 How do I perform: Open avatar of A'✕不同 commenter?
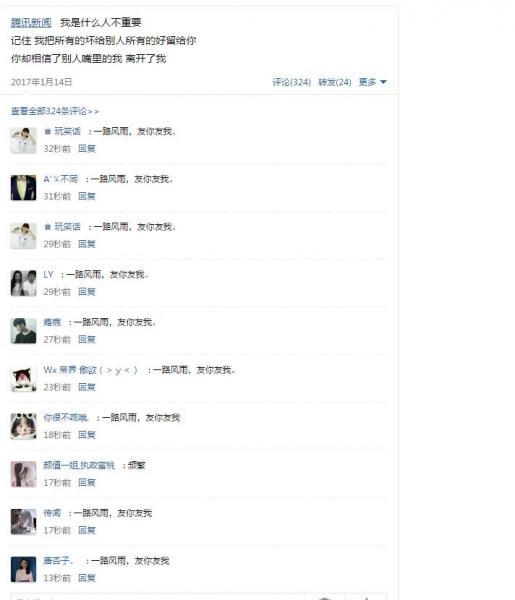(23, 188)
